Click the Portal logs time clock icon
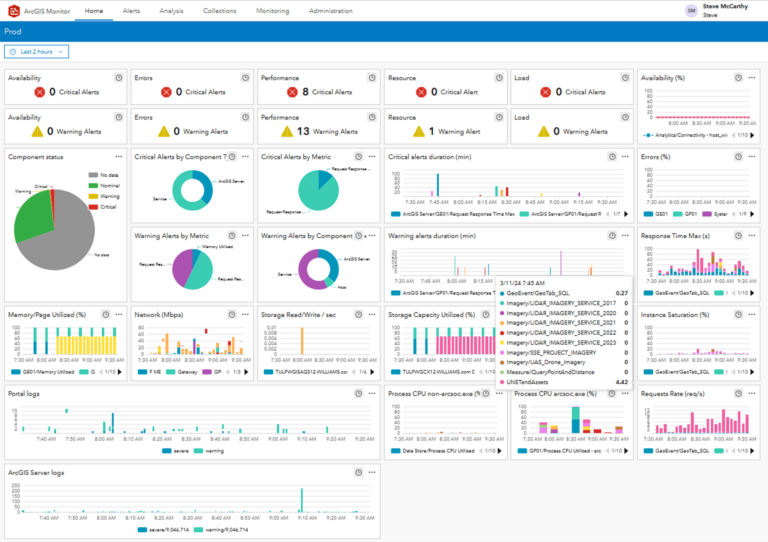Viewport: 768px width, 542px height. (359, 394)
